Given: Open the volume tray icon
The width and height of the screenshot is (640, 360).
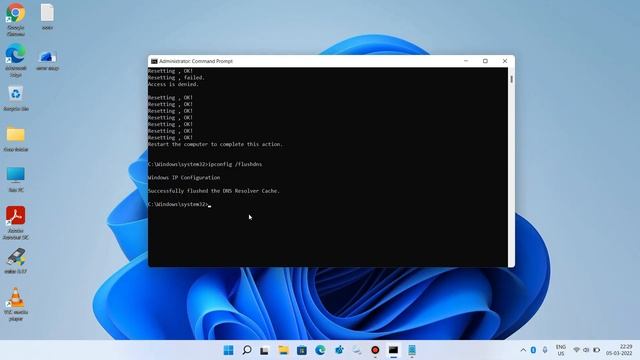Looking at the screenshot, I should [586, 350].
